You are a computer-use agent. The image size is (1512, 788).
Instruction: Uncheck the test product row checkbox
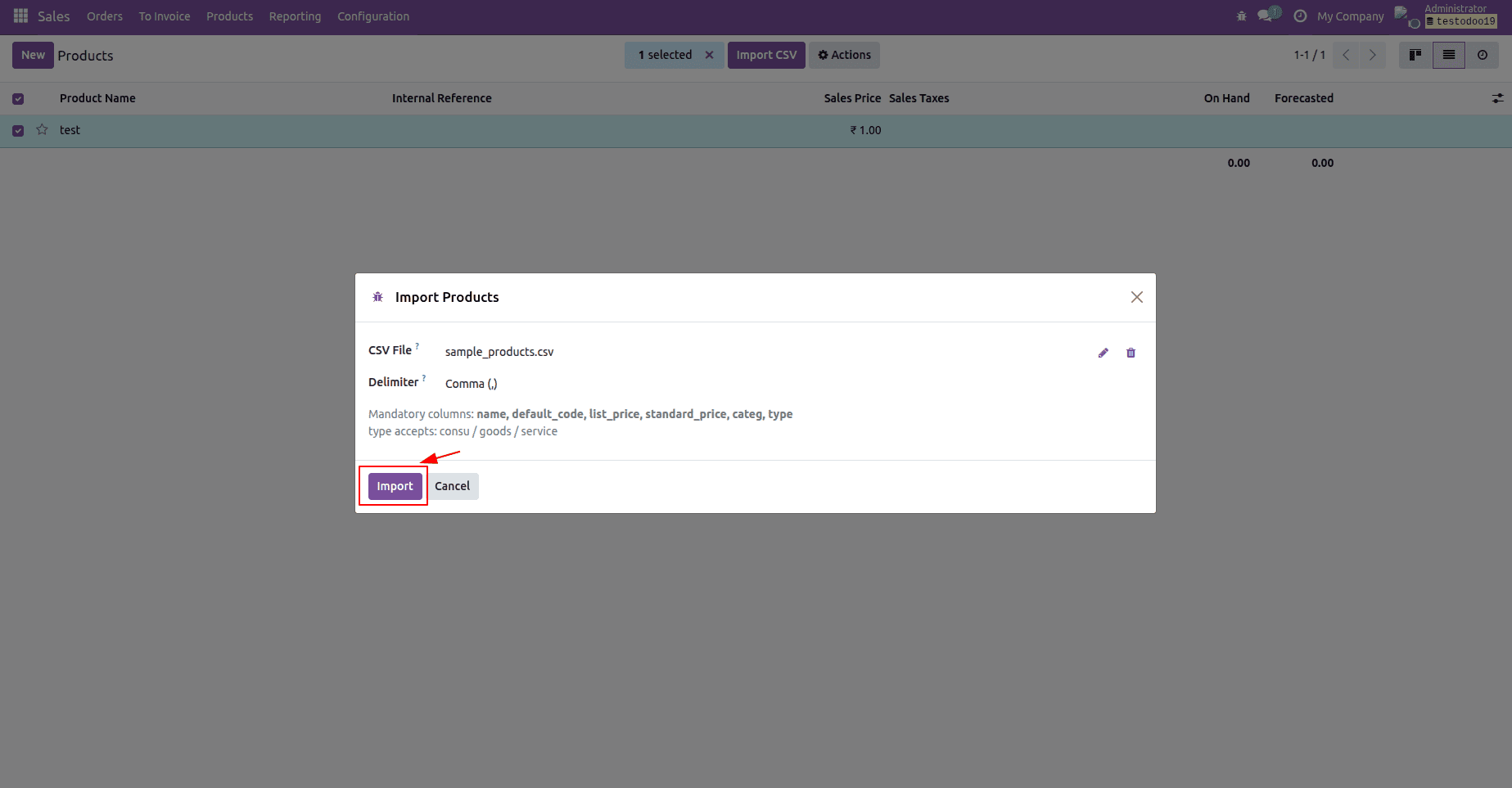click(18, 131)
